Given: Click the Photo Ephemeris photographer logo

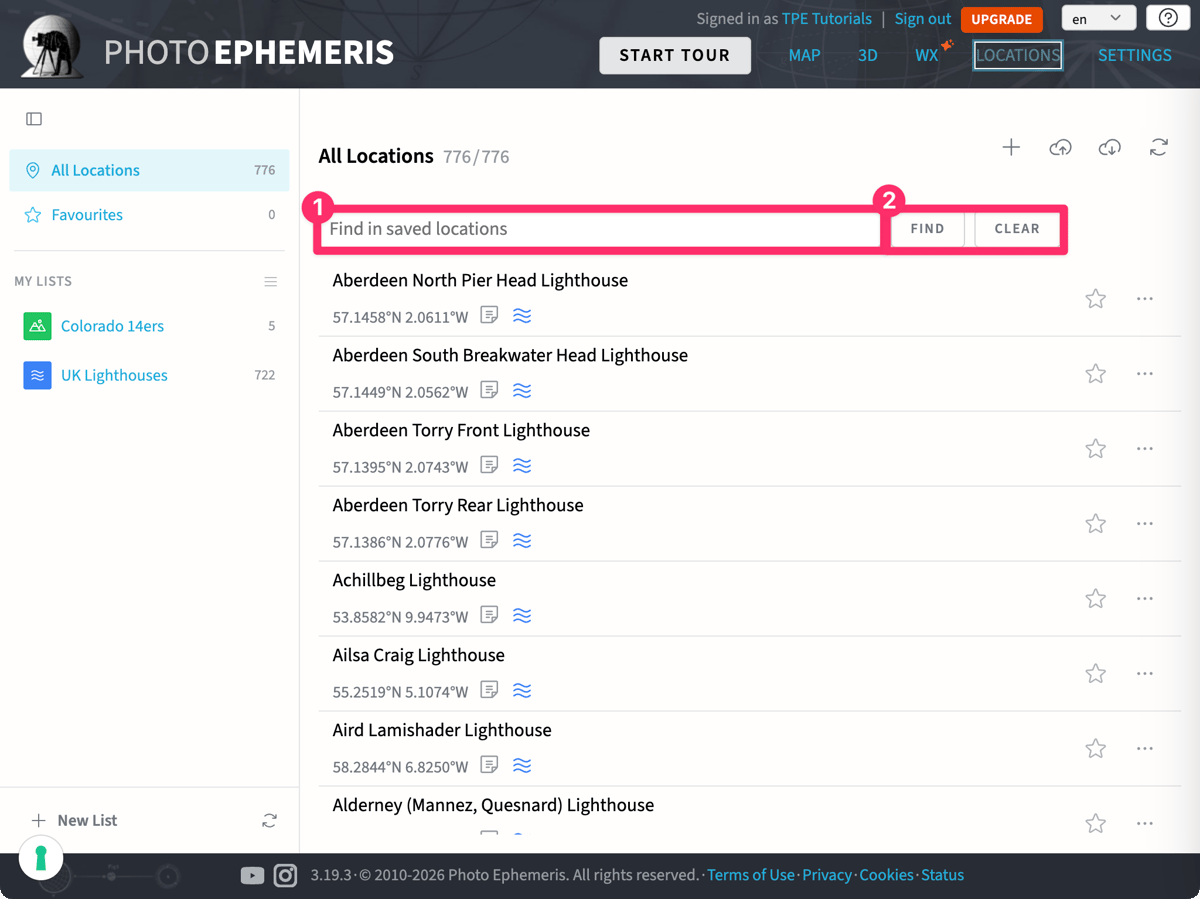Looking at the screenshot, I should point(52,47).
